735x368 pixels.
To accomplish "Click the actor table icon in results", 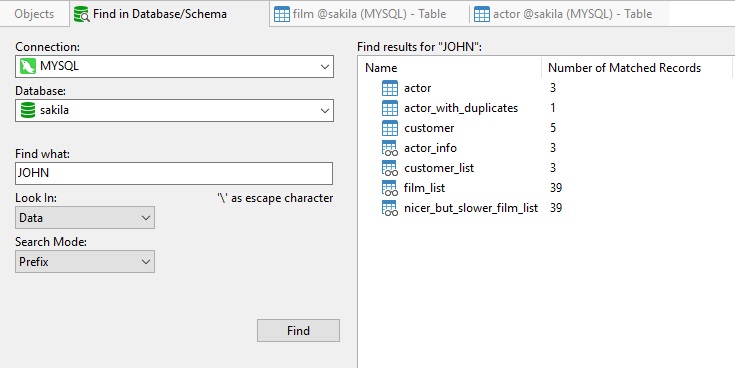I will click(390, 88).
